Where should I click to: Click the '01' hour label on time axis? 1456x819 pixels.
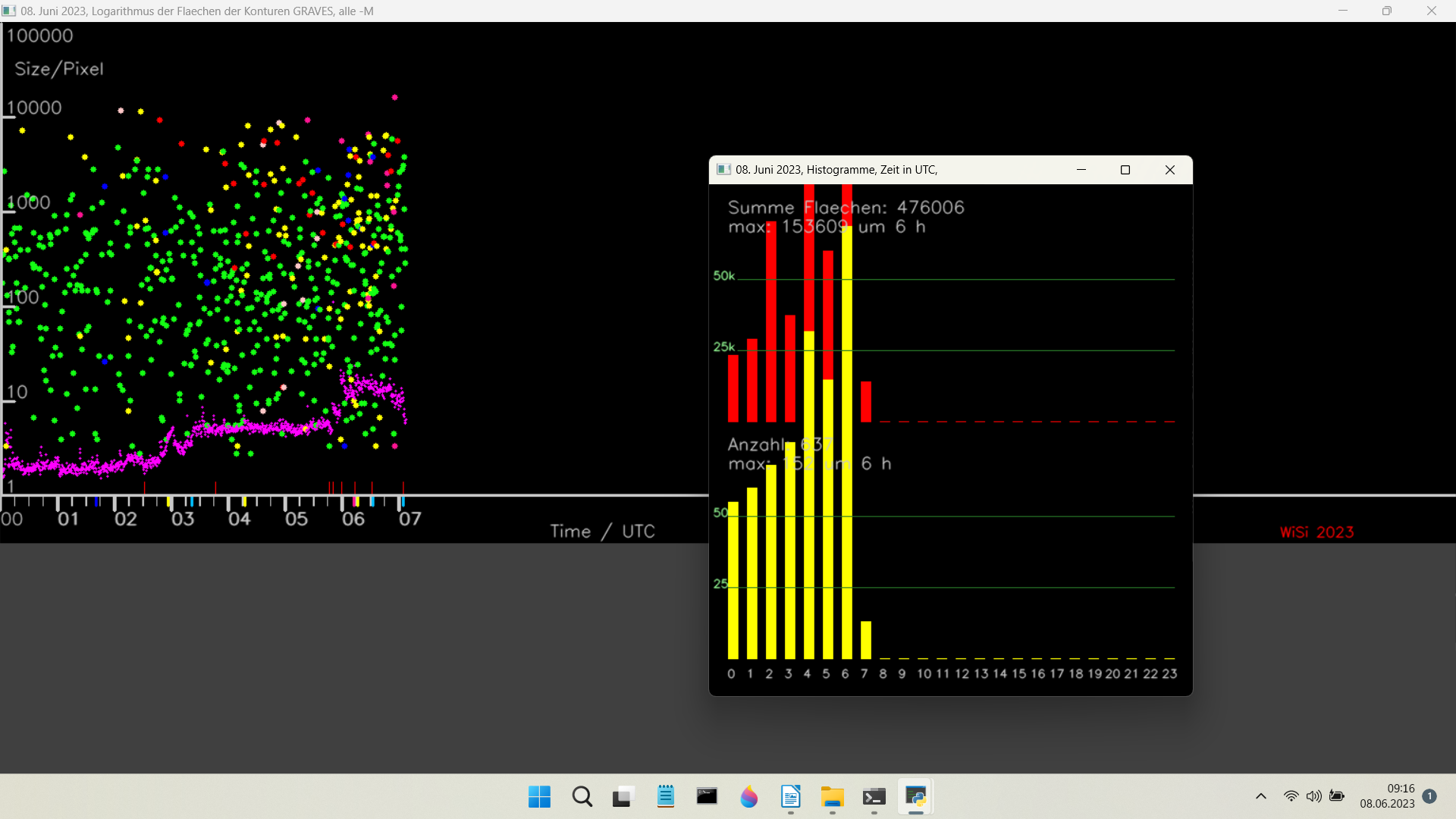(x=68, y=519)
